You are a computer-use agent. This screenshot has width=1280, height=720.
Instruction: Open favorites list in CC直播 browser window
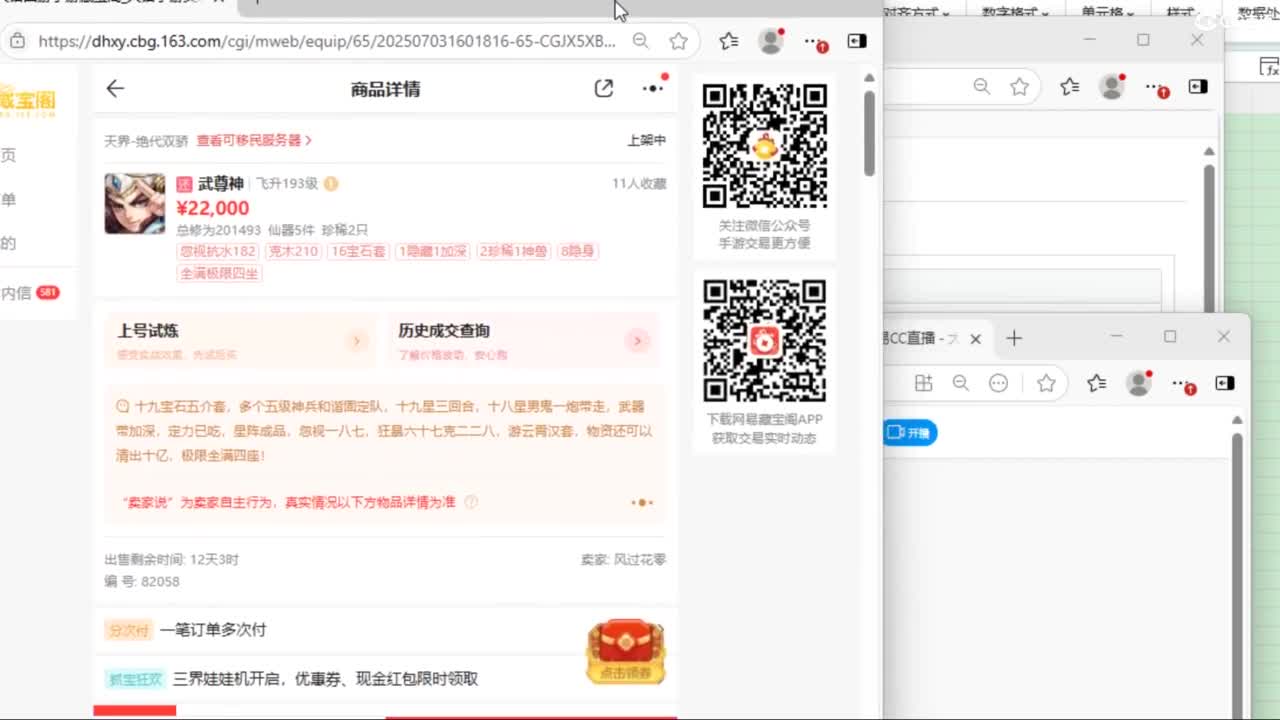tap(1096, 383)
